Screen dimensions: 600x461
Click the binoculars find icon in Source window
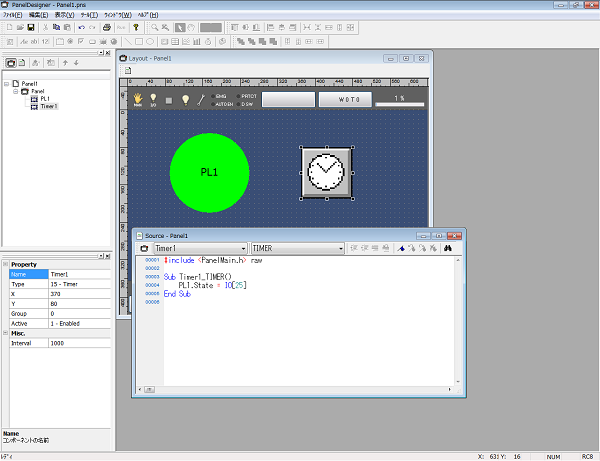pyautogui.click(x=449, y=247)
